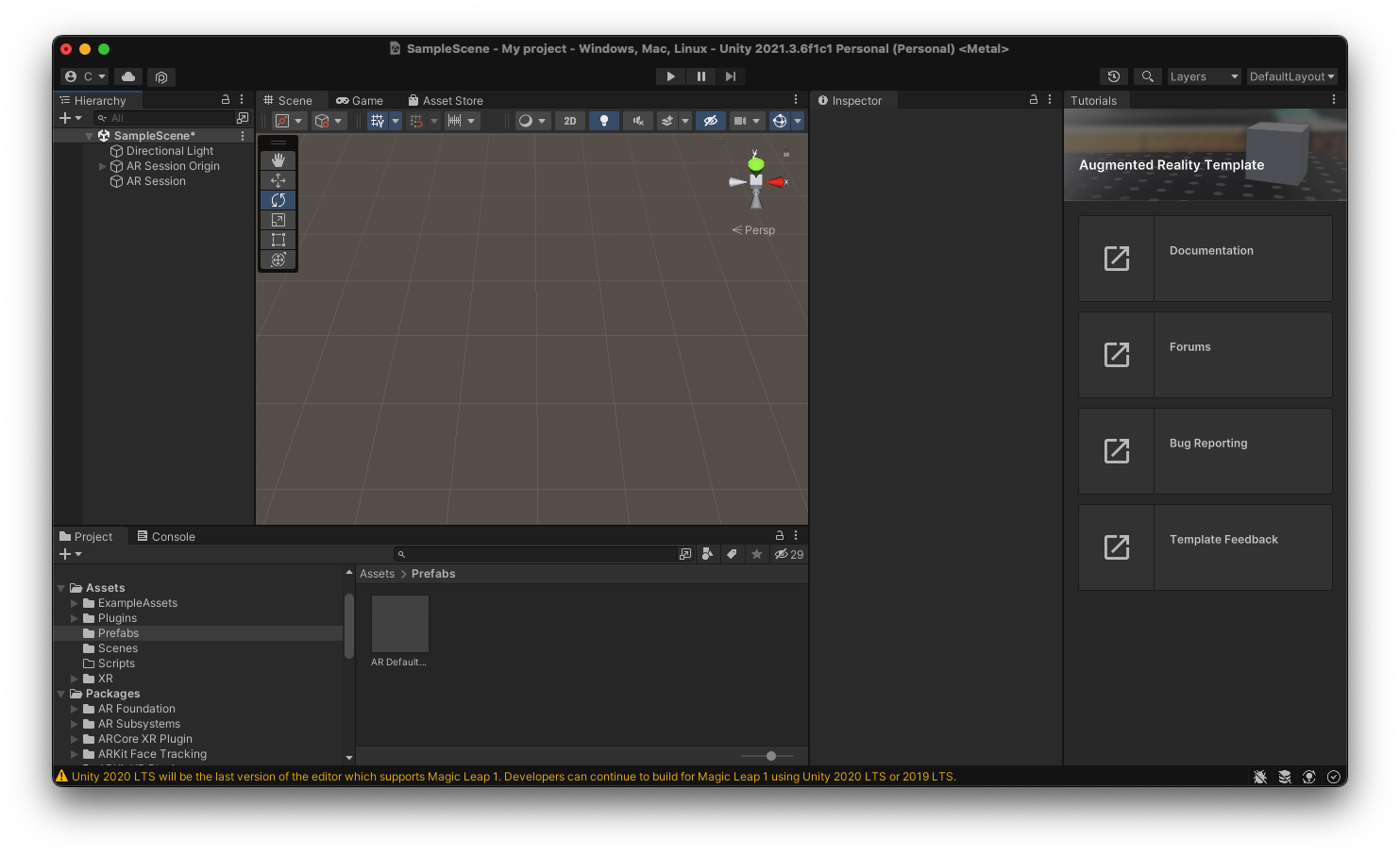
Task: Select the Rotate tool
Action: 278,200
